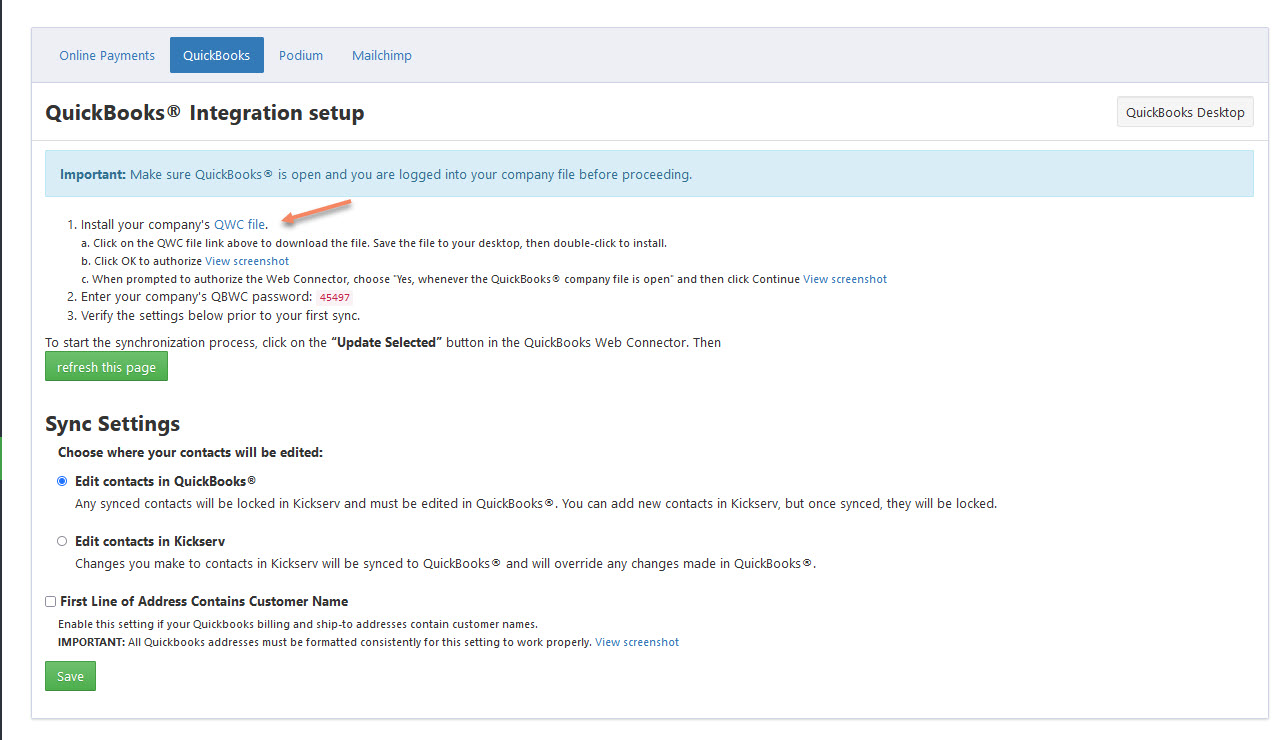
Task: Click the 'Update Selected' bold text
Action: (x=387, y=342)
